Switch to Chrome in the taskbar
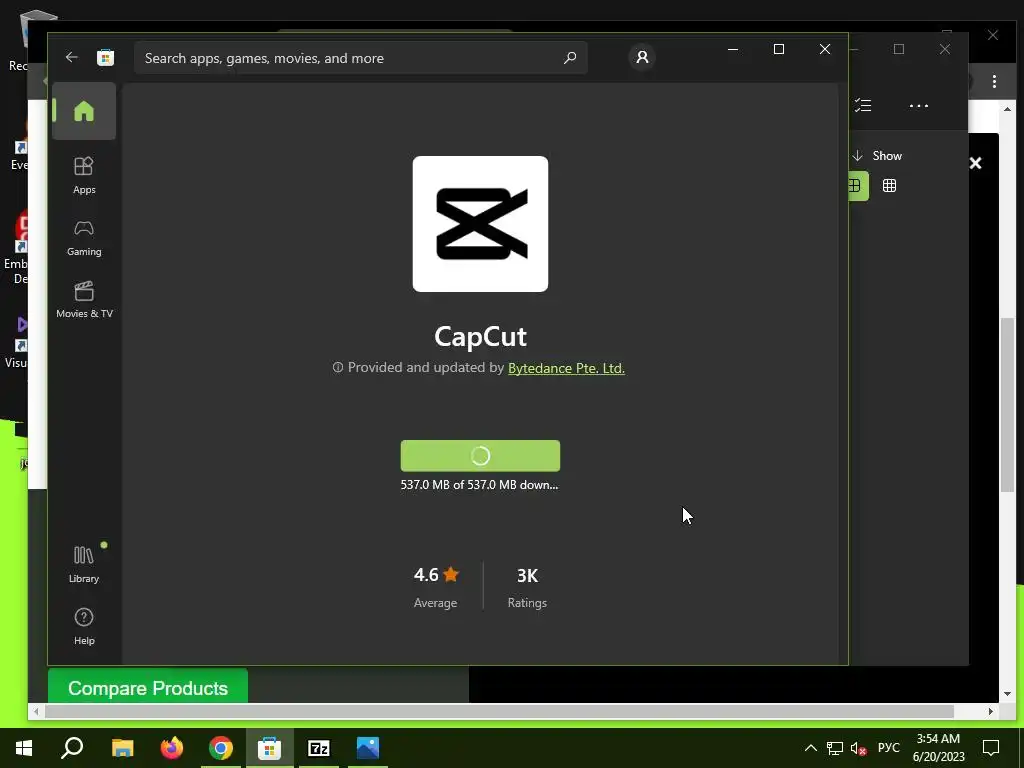This screenshot has height=768, width=1024. 221,748
